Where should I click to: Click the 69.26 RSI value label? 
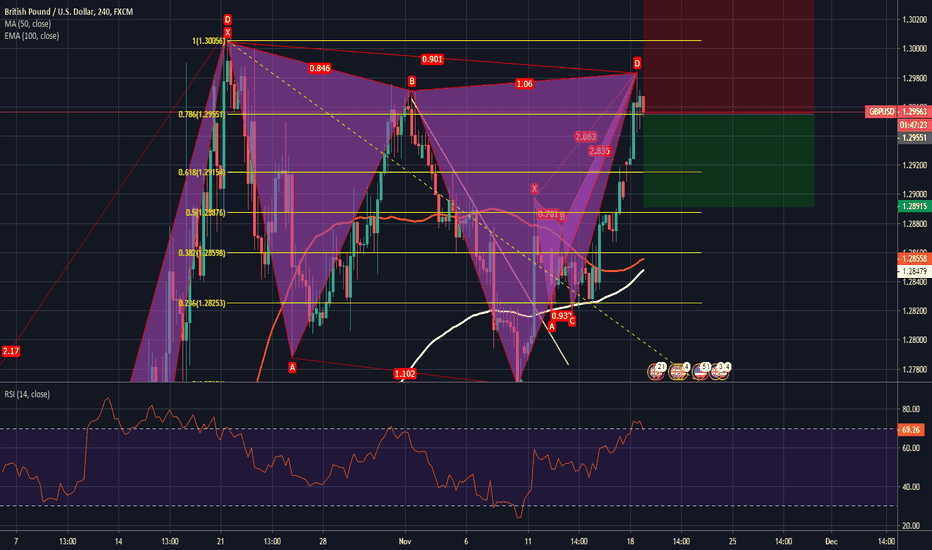[910, 428]
